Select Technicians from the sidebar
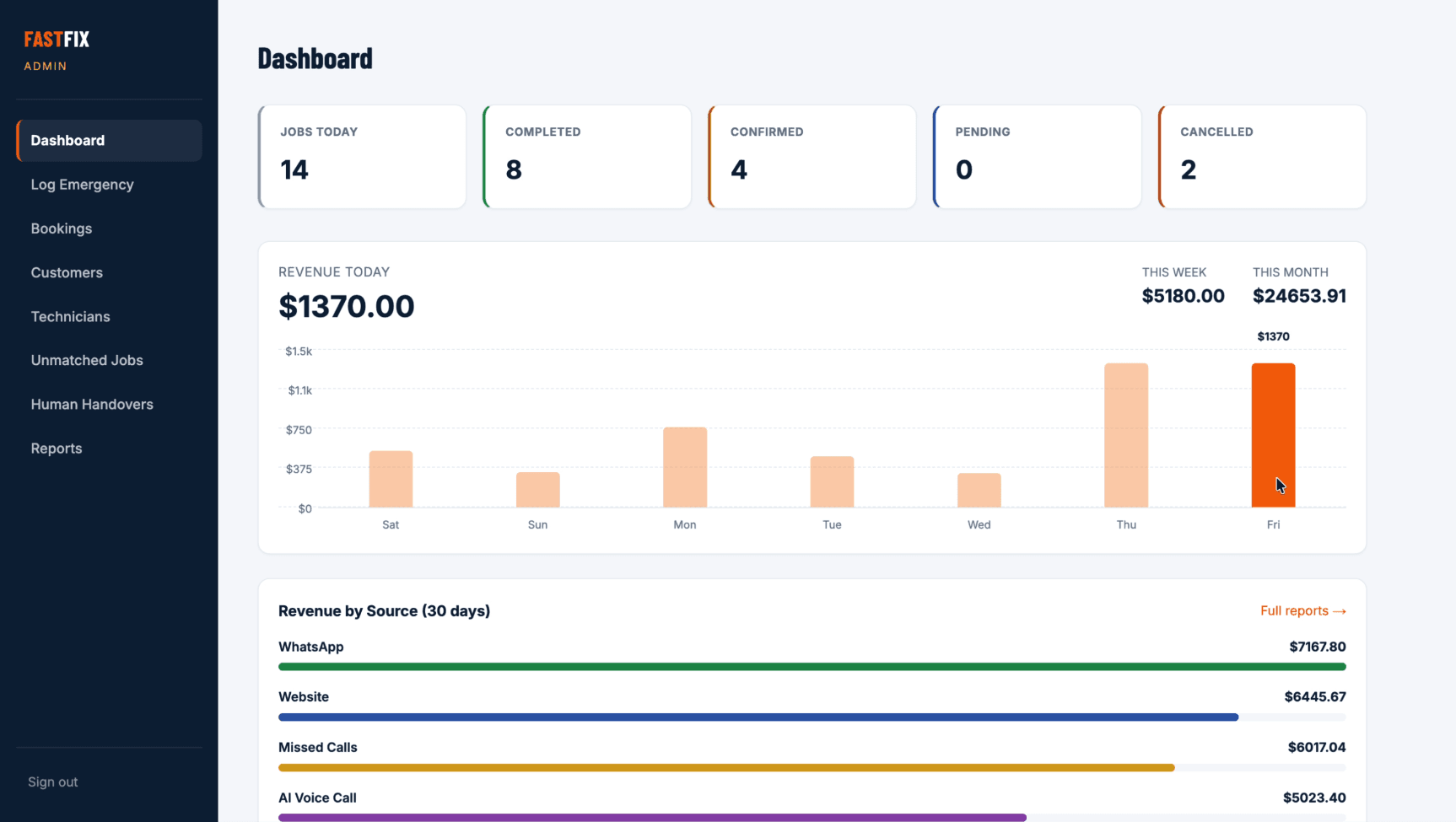Screen dimensions: 1456x822 click(x=109, y=316)
